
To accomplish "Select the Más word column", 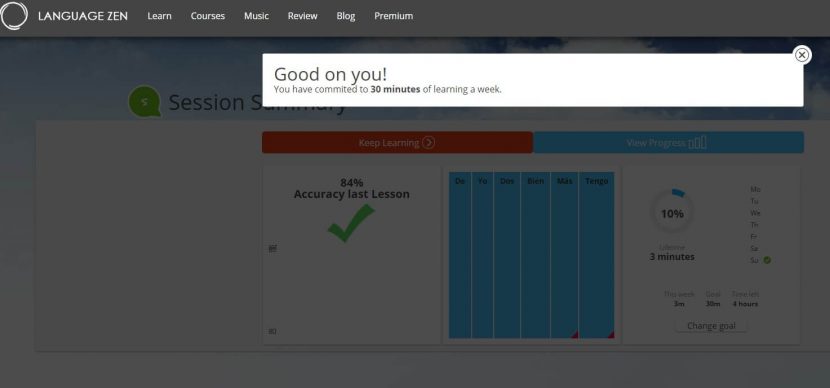I will (564, 255).
